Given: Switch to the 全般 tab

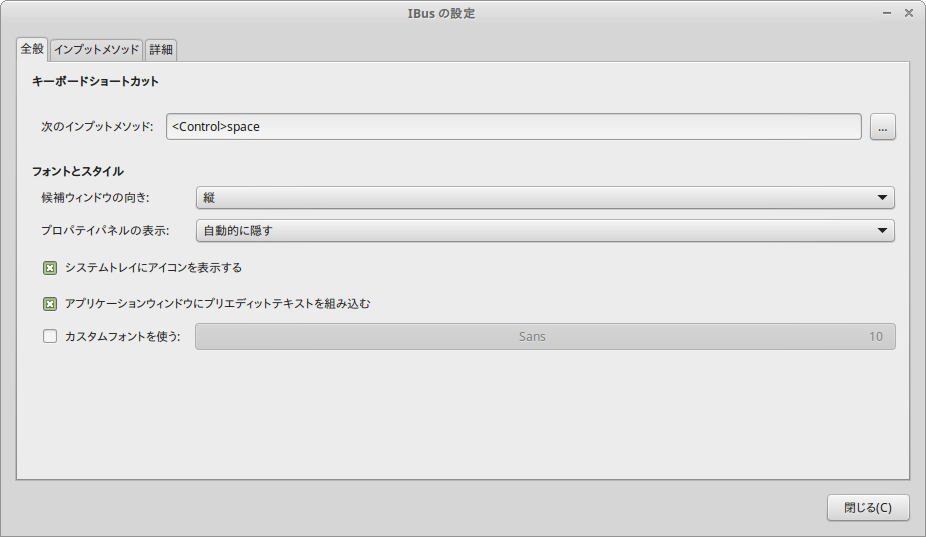Looking at the screenshot, I should pyautogui.click(x=32, y=49).
